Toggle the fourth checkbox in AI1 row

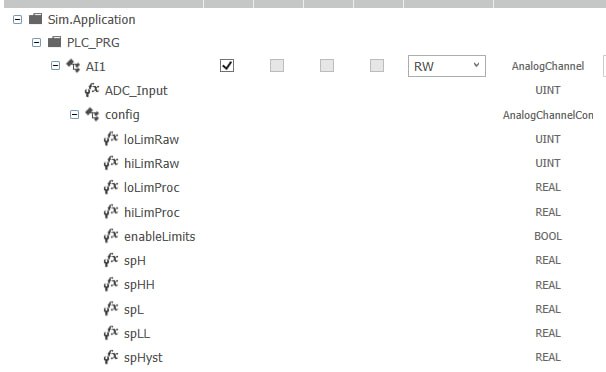(x=377, y=66)
